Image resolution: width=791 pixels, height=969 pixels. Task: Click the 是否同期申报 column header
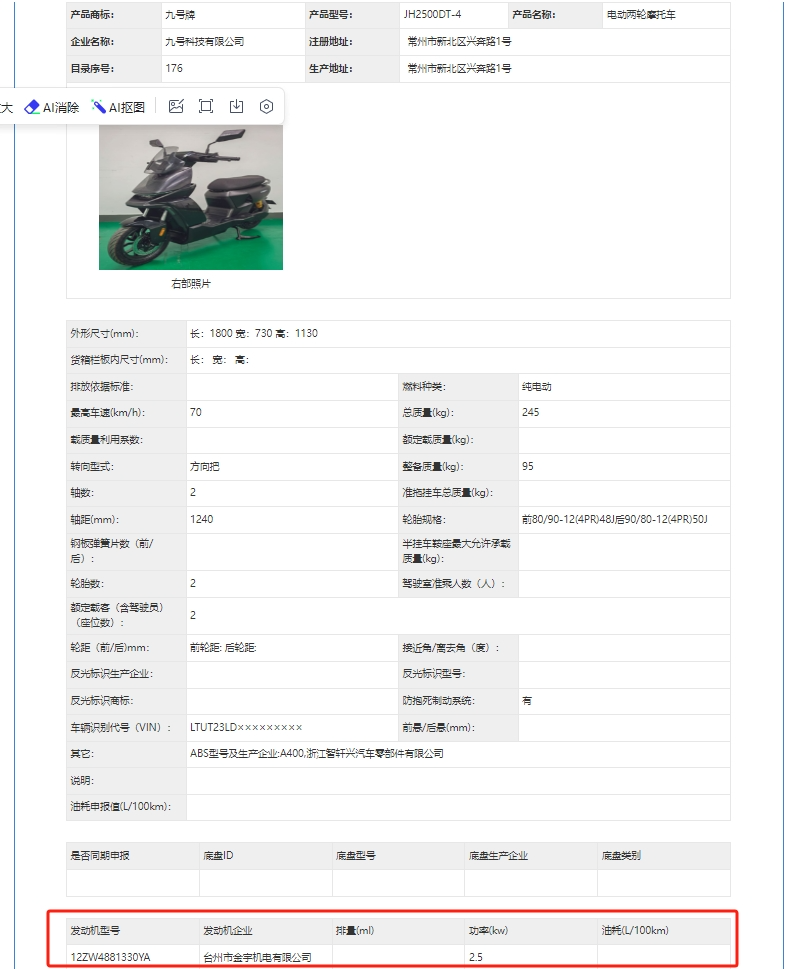100,856
